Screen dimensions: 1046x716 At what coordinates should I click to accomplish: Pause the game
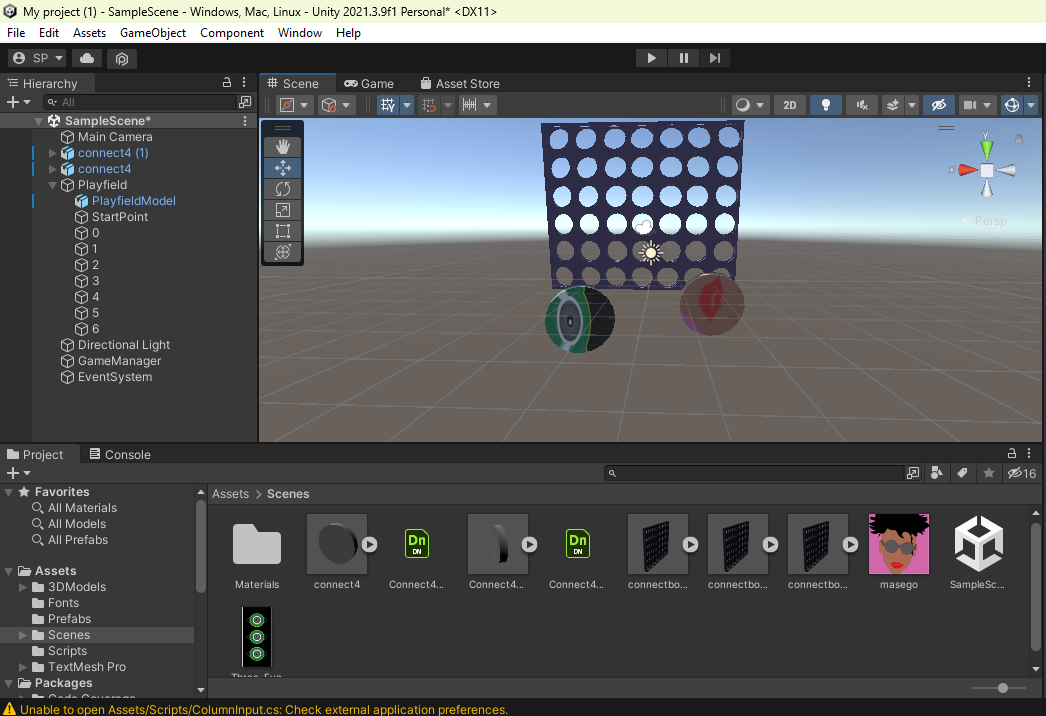[683, 58]
